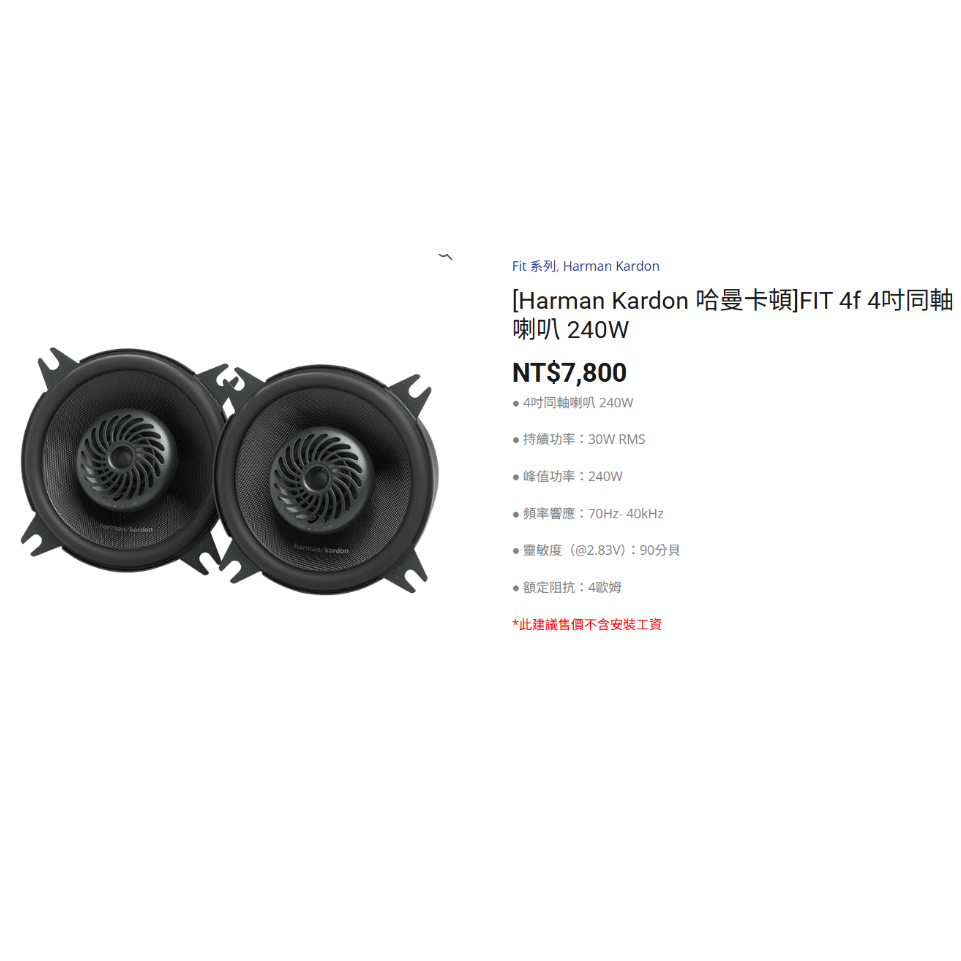Image resolution: width=961 pixels, height=961 pixels.
Task: Click the top-right mounting tab of right speaker
Action: pos(414,392)
